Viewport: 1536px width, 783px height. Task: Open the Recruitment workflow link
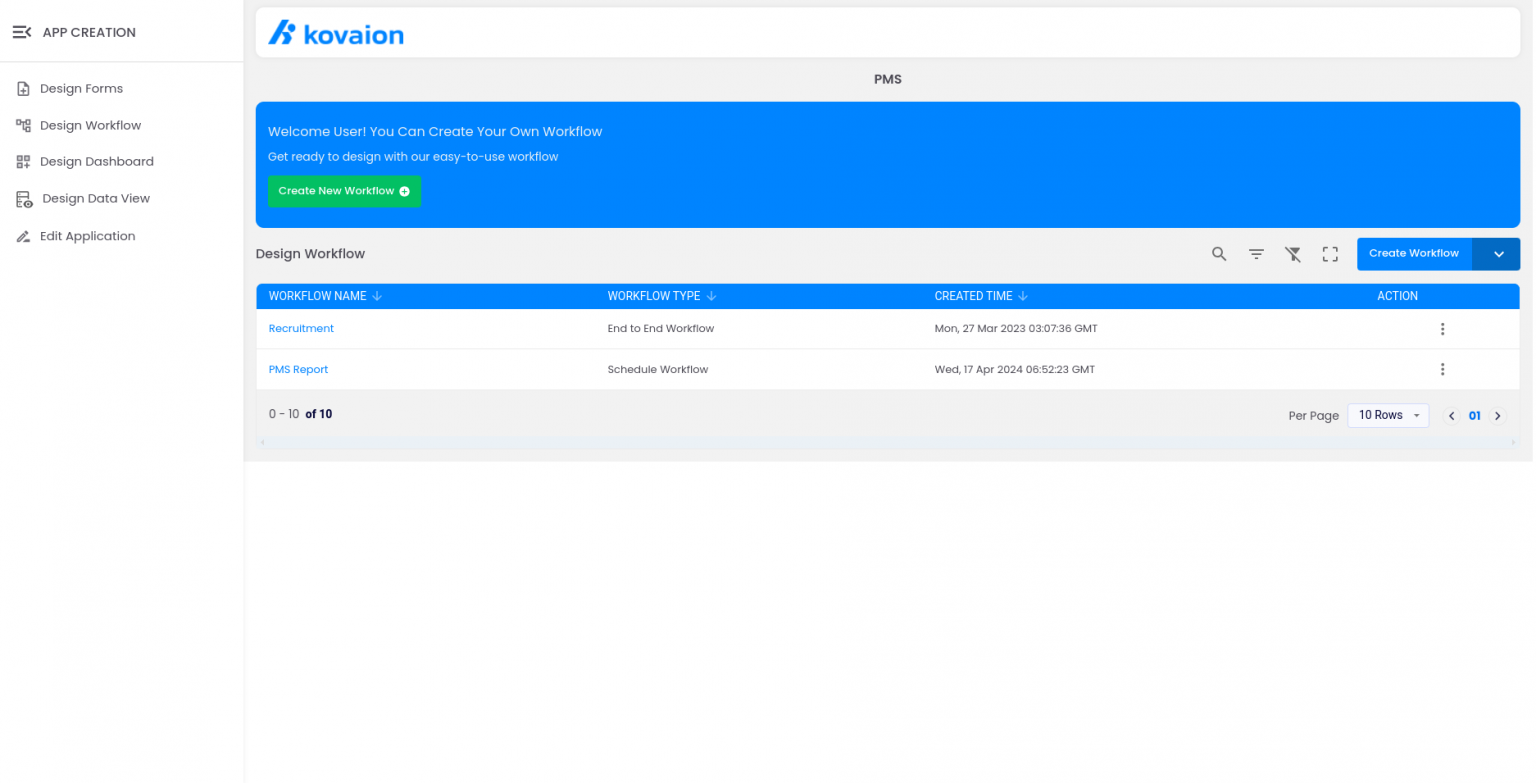300,328
